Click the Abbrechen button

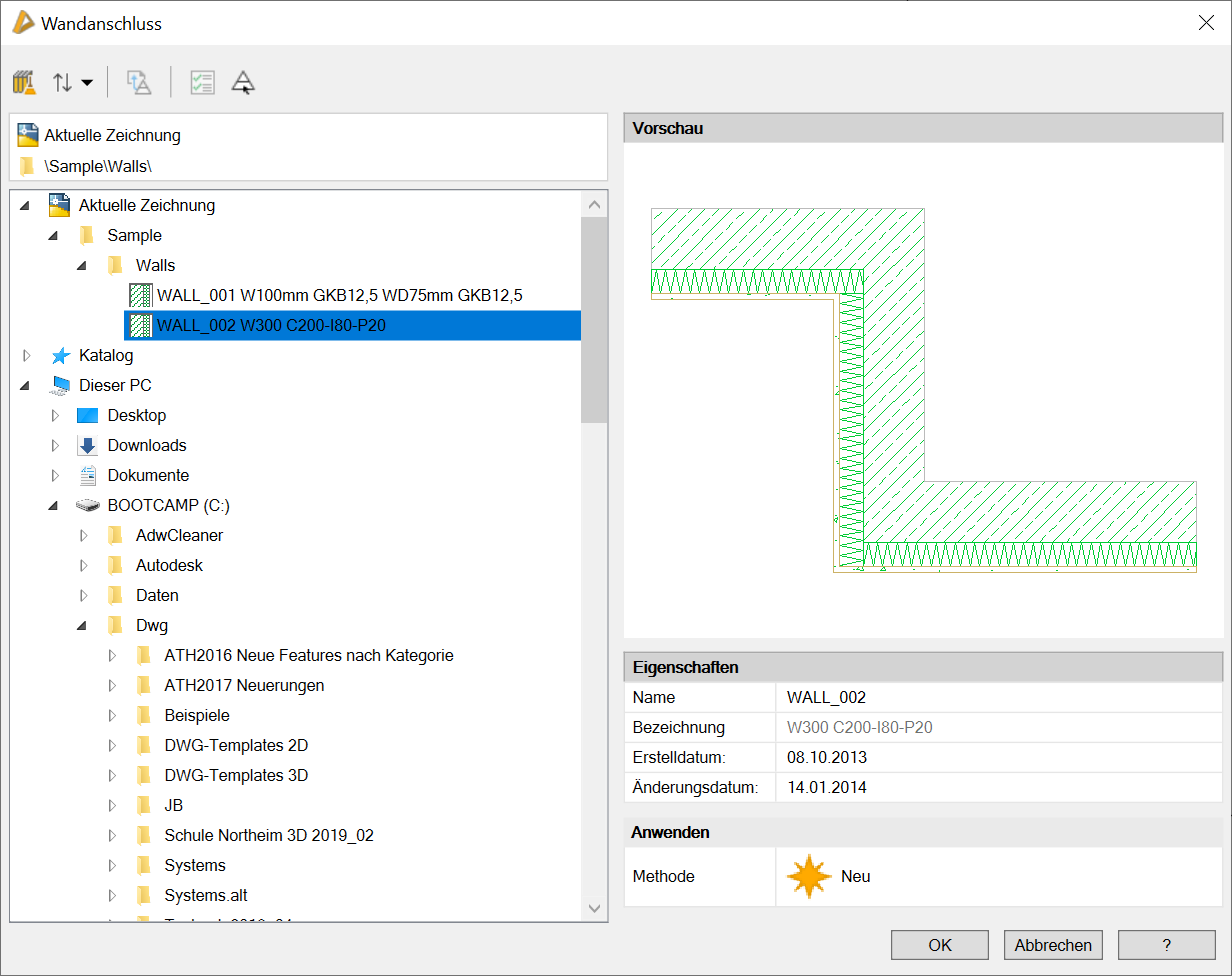tap(1053, 945)
